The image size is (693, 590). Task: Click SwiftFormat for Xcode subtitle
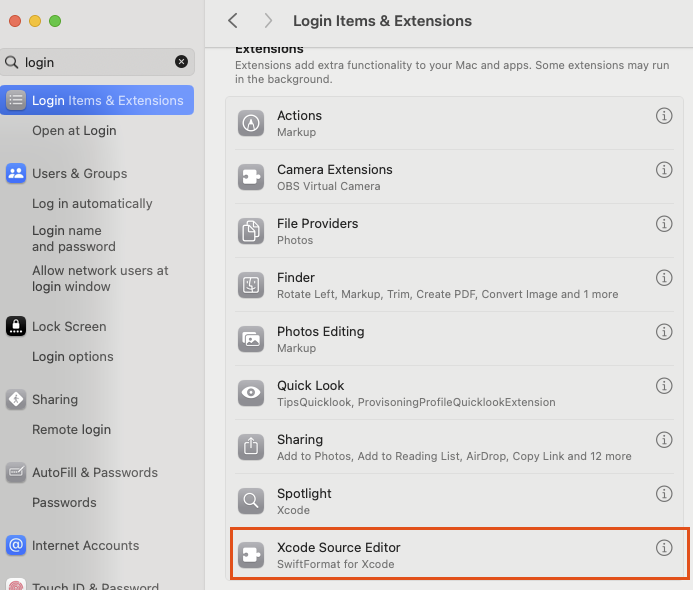tap(336, 564)
